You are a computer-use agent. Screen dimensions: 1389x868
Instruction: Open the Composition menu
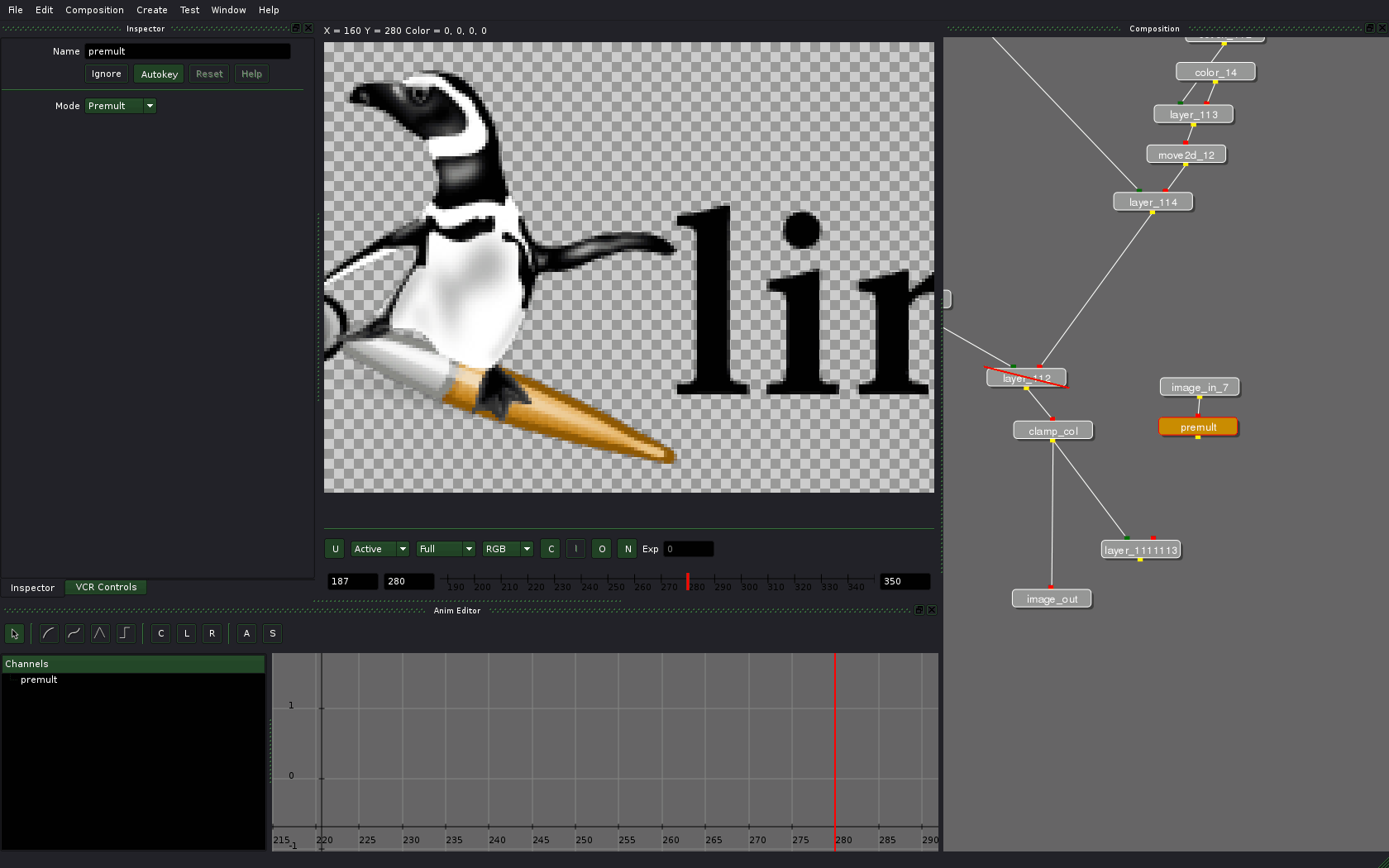point(94,10)
